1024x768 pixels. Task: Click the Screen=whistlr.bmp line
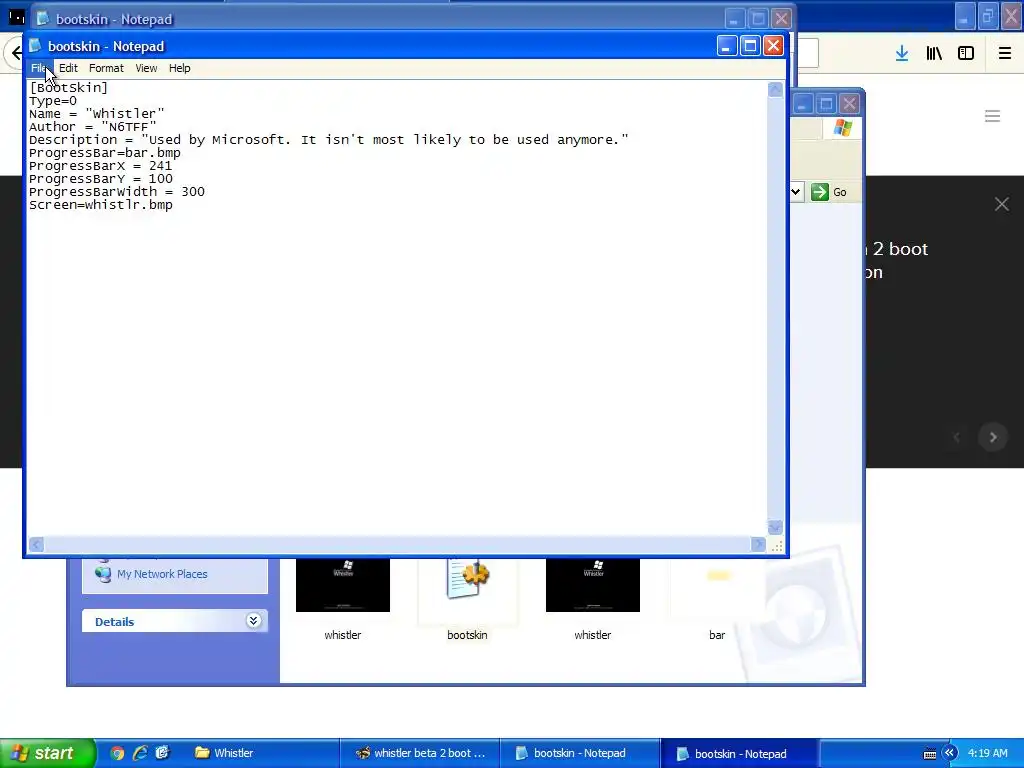coord(101,205)
